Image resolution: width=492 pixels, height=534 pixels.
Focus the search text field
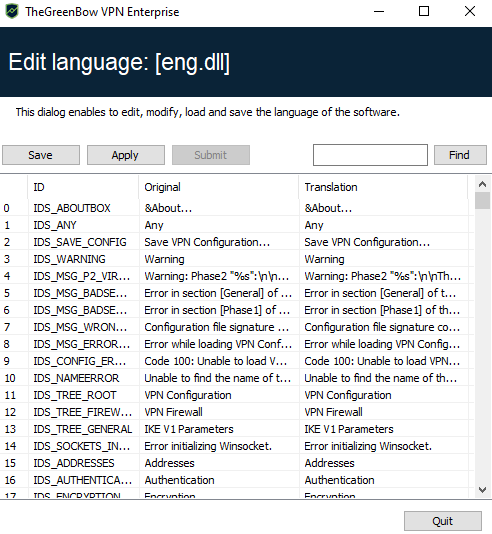pos(370,155)
